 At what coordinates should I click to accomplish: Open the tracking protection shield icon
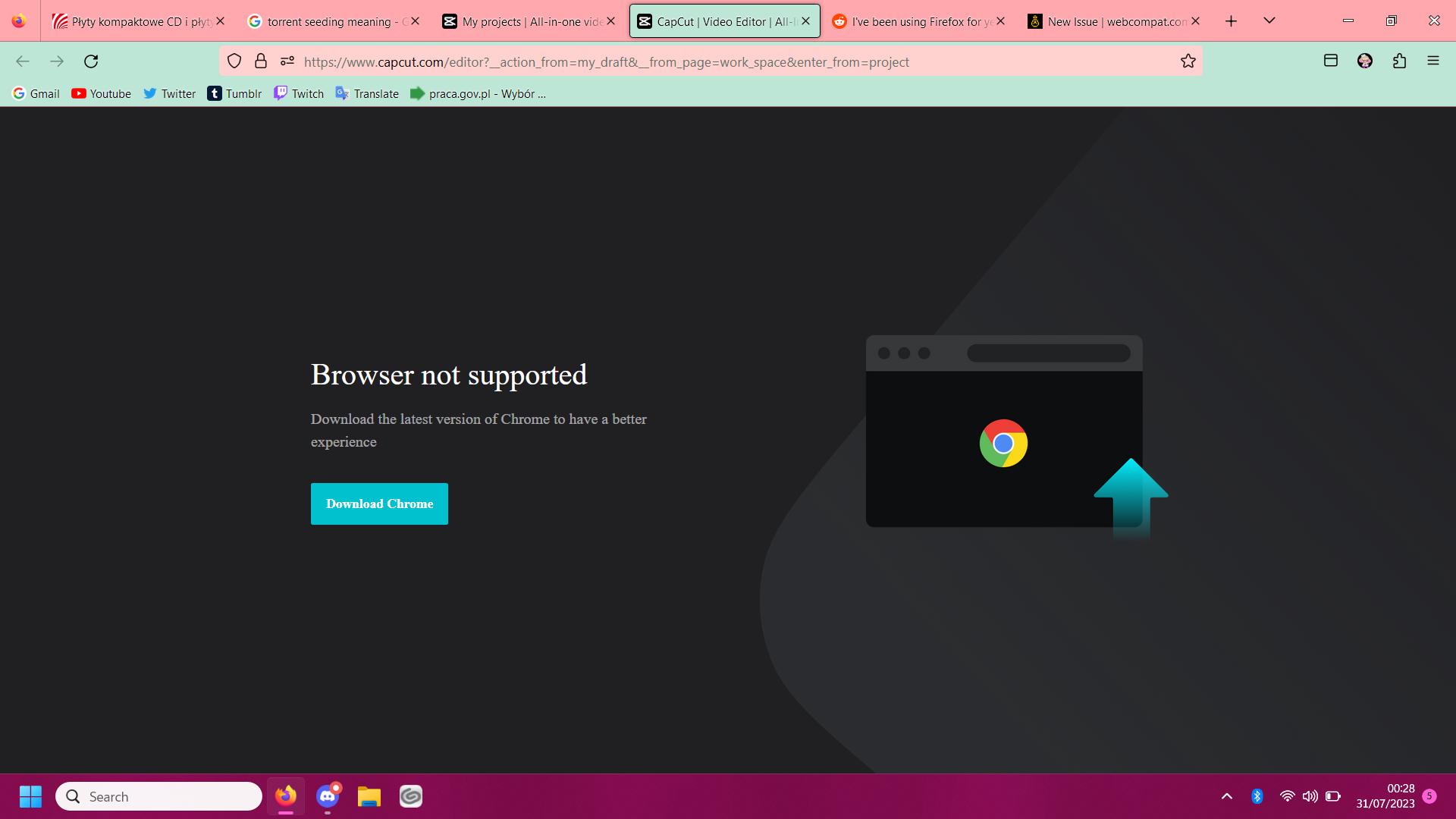(234, 61)
